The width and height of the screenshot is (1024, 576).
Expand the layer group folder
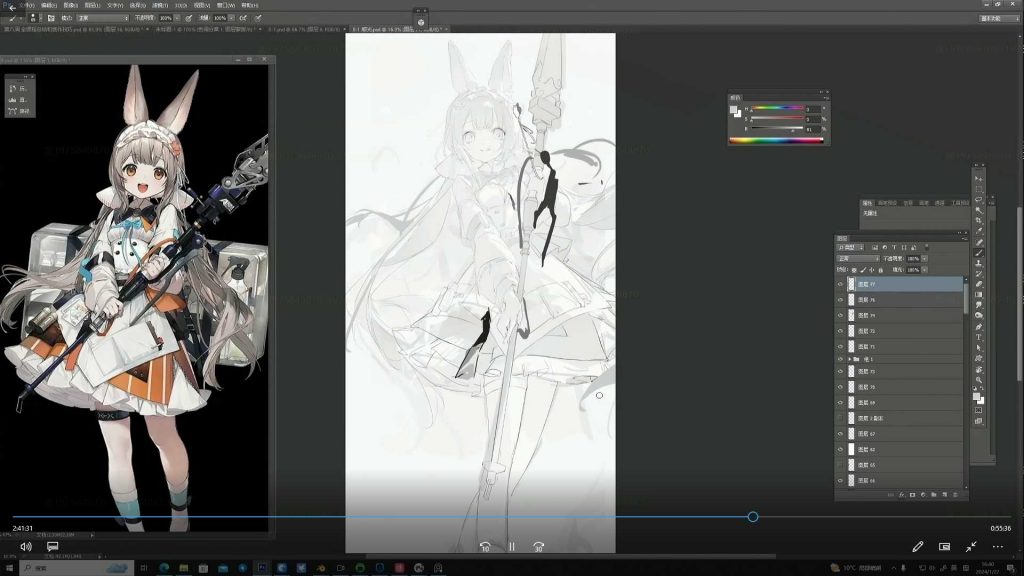click(x=850, y=359)
